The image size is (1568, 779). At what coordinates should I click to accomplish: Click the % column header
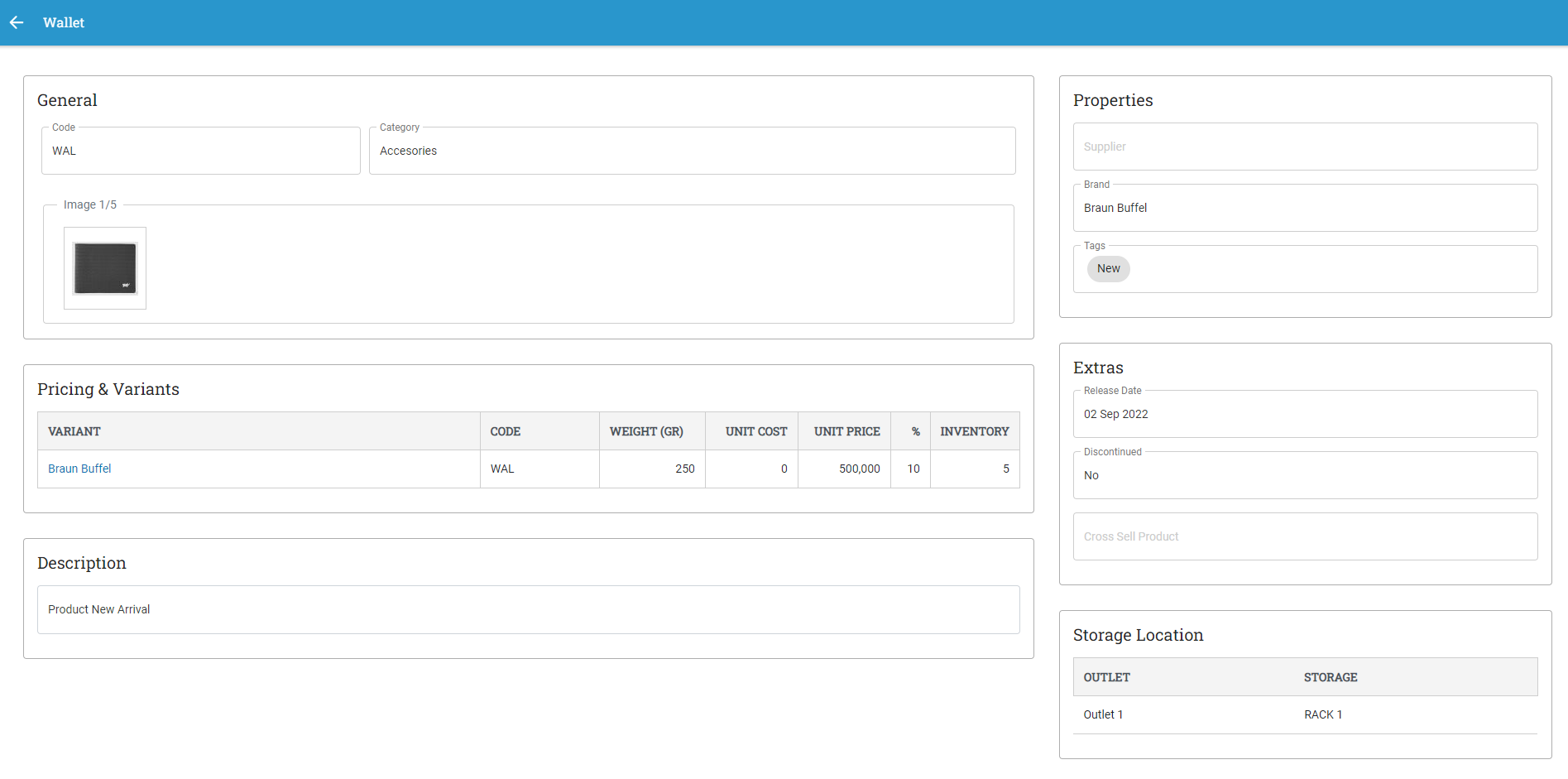pos(911,431)
